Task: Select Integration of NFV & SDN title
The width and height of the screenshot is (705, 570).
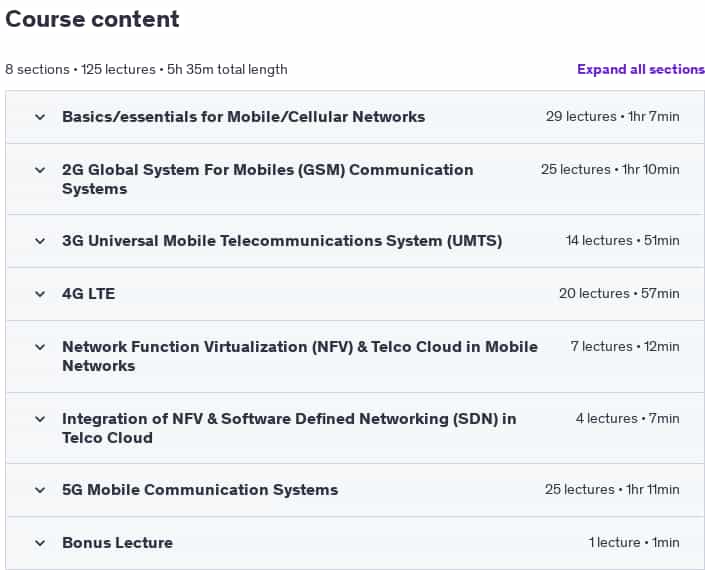Action: coord(289,428)
